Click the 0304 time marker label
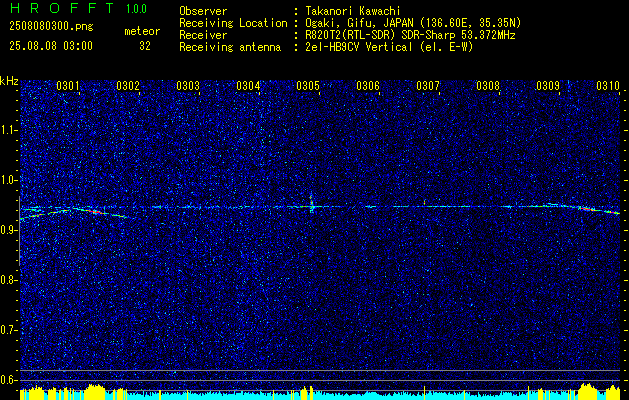This screenshot has width=629, height=400. click(x=248, y=85)
